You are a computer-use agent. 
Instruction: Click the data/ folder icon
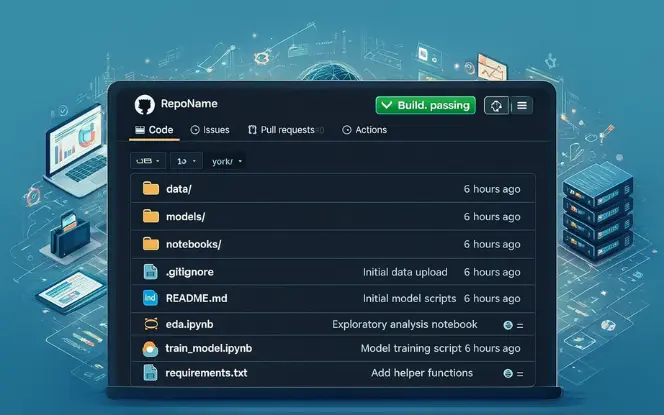pos(151,188)
